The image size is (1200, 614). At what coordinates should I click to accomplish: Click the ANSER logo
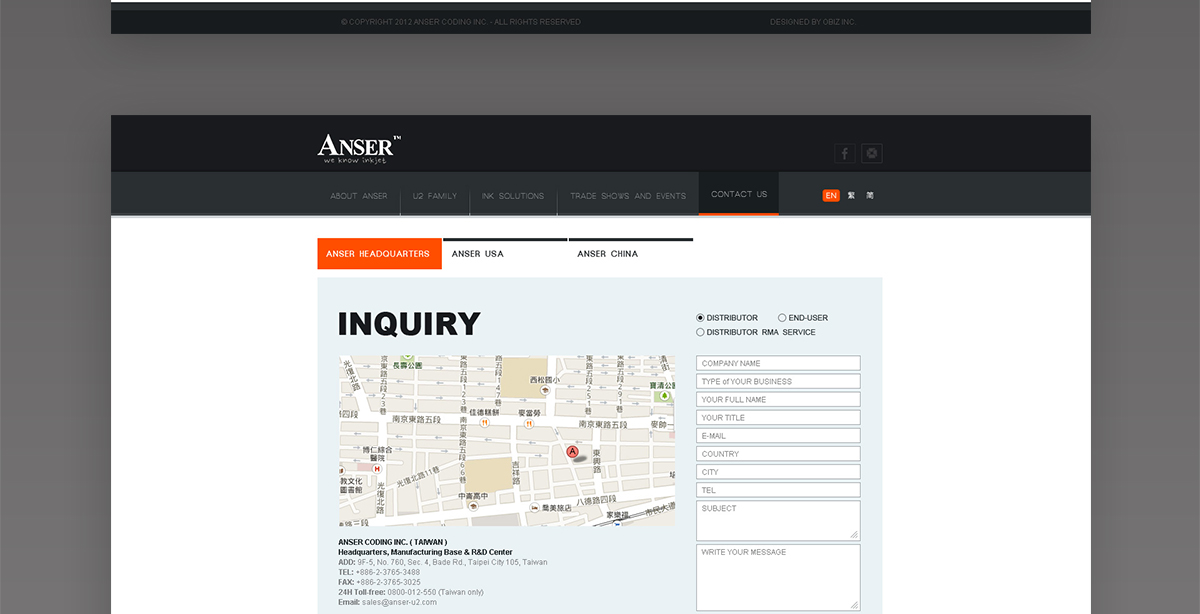pos(359,149)
